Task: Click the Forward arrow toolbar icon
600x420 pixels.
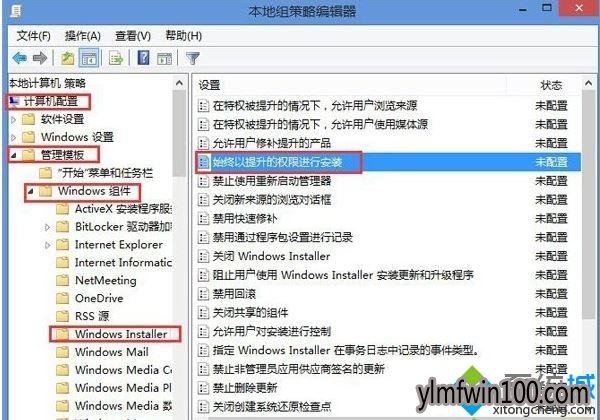Action: tap(40, 58)
